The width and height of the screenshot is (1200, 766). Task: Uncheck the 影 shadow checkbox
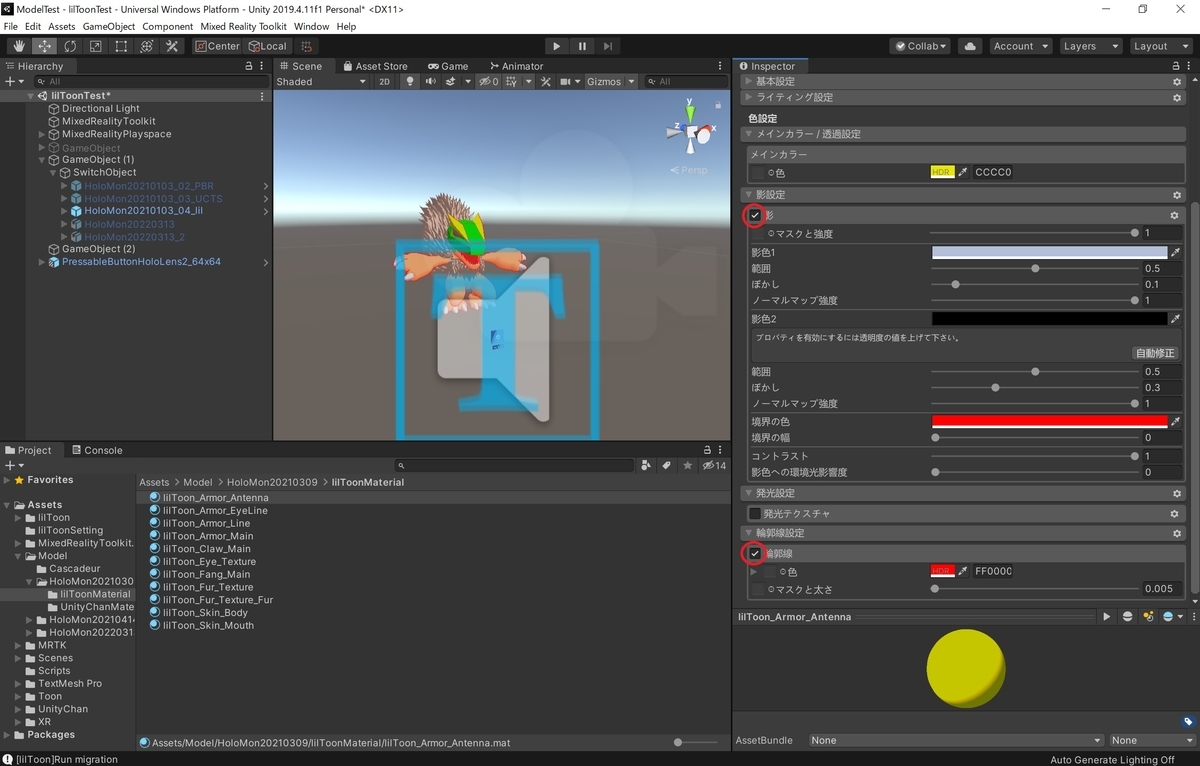(x=755, y=215)
